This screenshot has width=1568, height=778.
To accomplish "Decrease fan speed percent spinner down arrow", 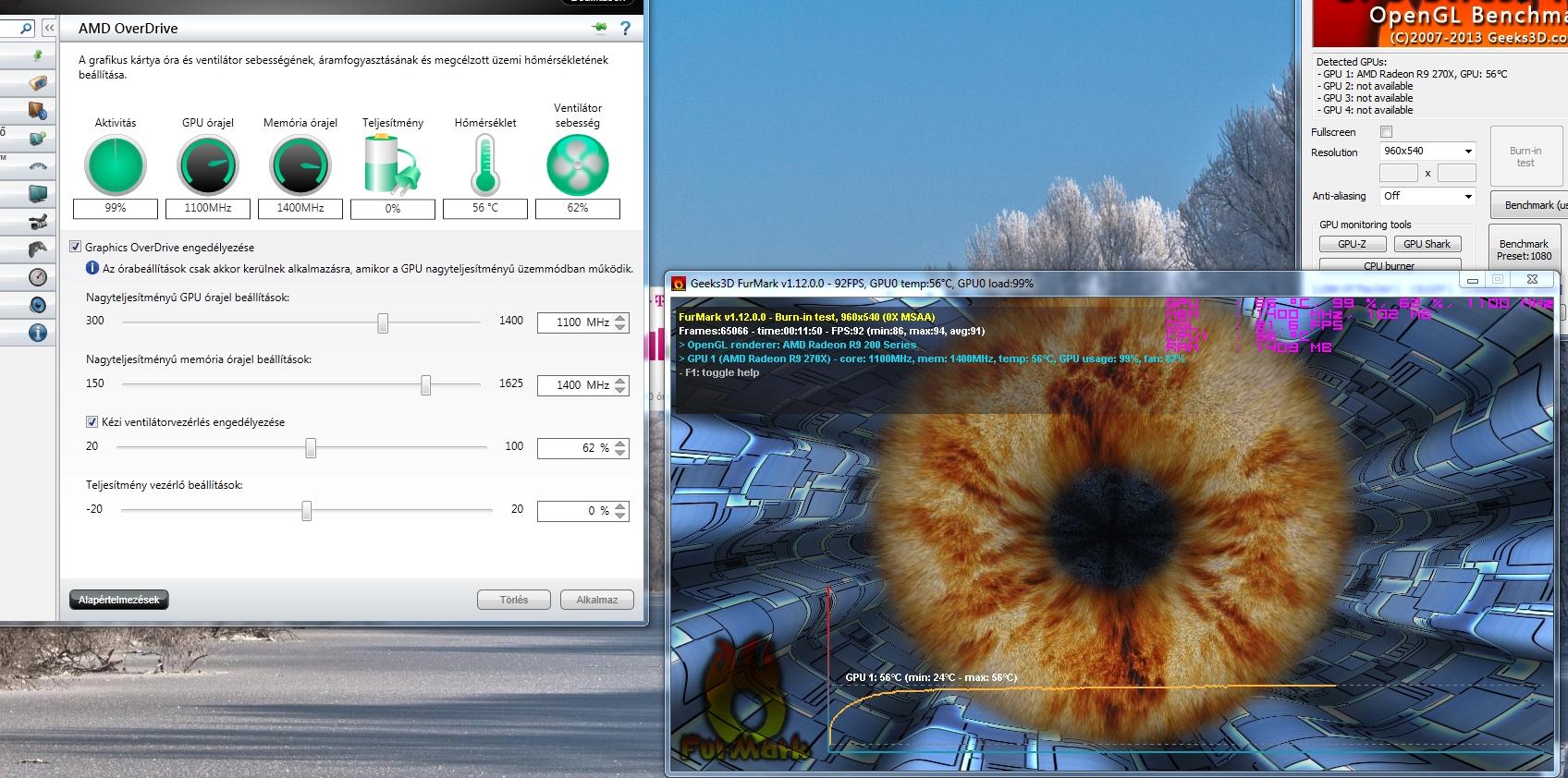I will 620,453.
